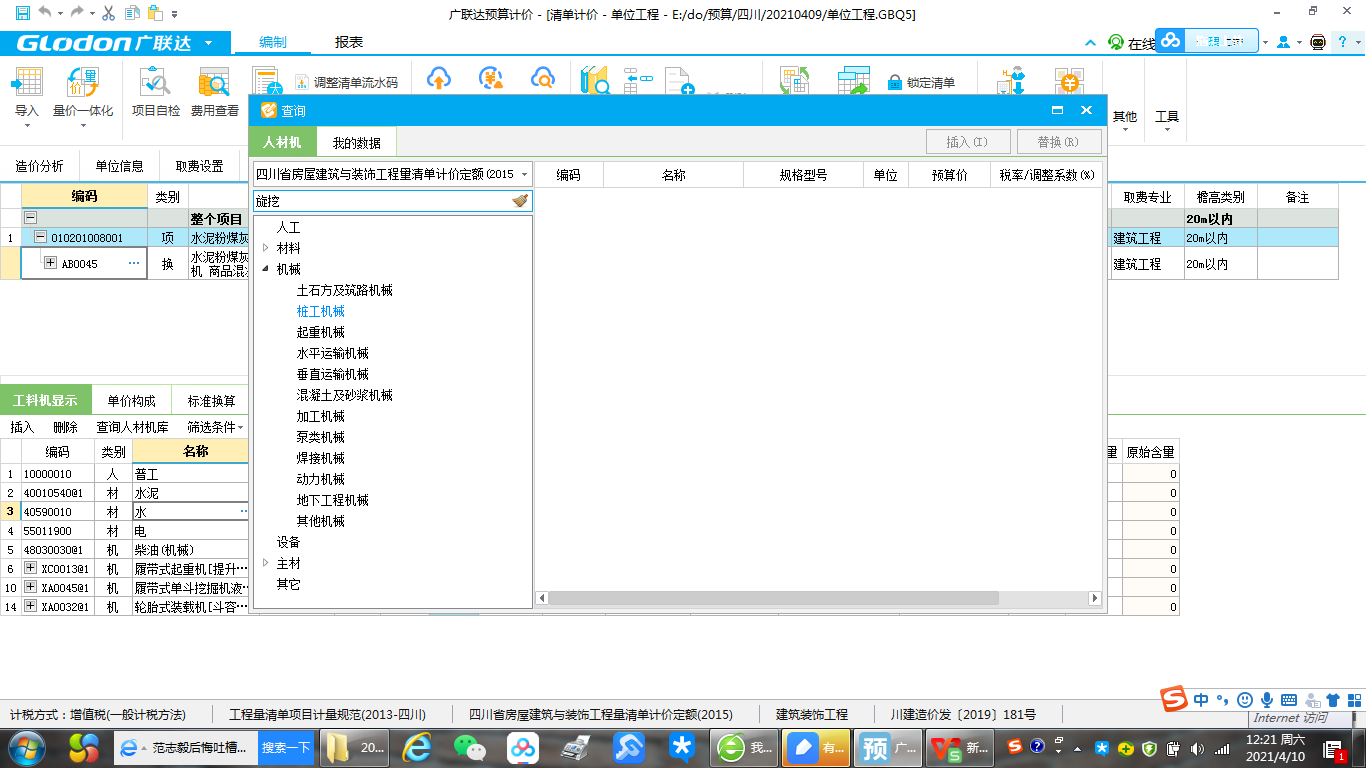Screen dimensions: 1366x768
Task: Click the document add icon in ribbon
Action: [x=680, y=81]
